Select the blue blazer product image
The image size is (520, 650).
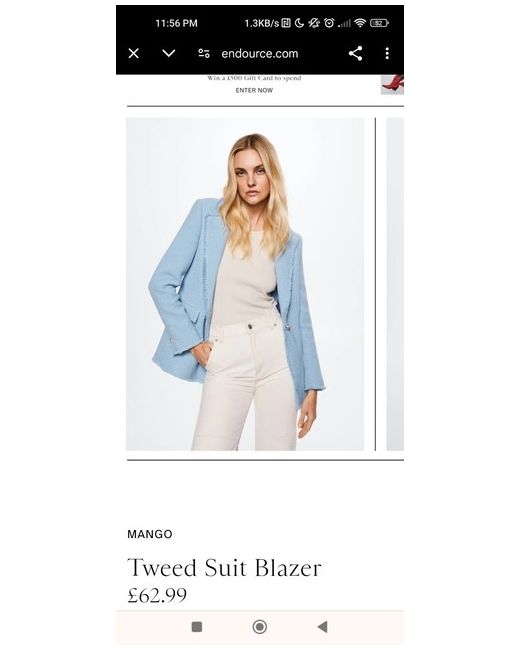click(x=245, y=284)
